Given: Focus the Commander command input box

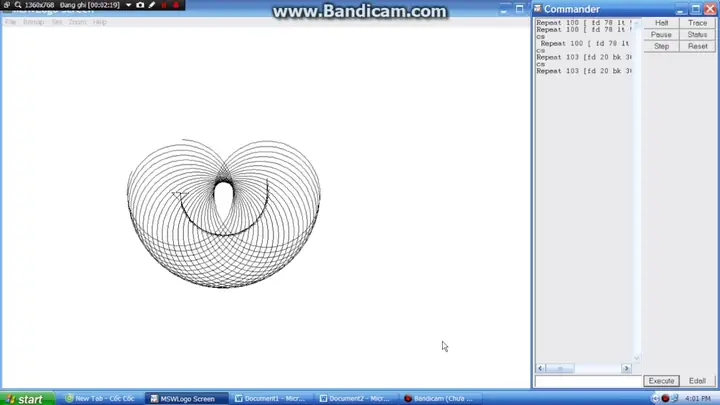Looking at the screenshot, I should pos(588,381).
